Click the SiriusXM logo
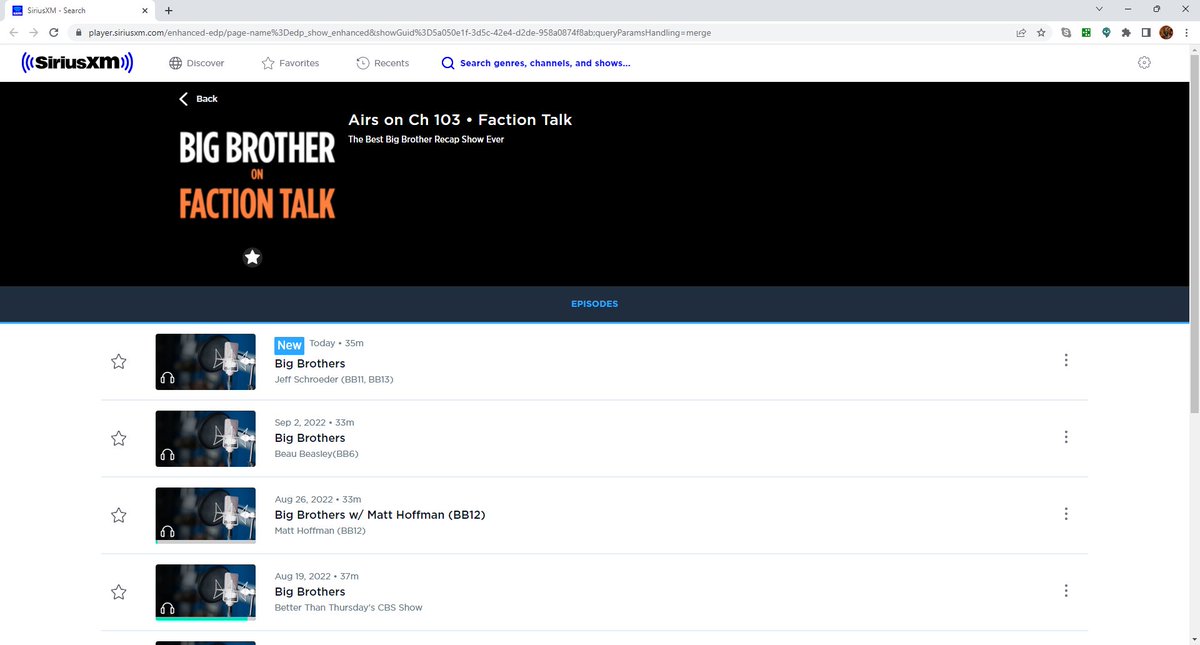This screenshot has height=645, width=1200. (77, 63)
